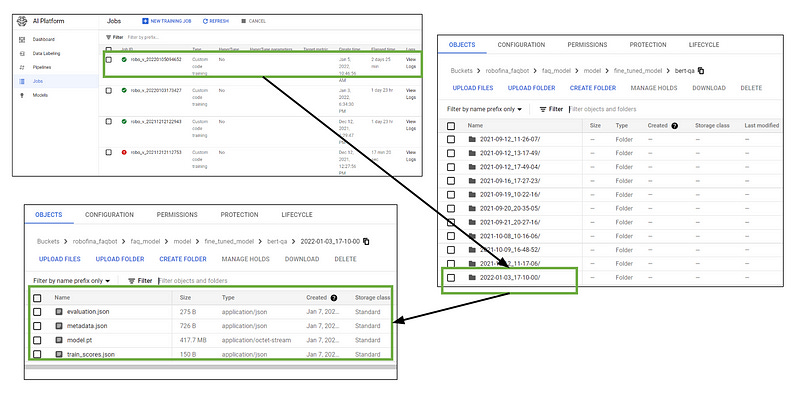Screen dimensions: 800x393
Task: Click CREATE FOLDER in bert-qa panel
Action: click(x=593, y=88)
